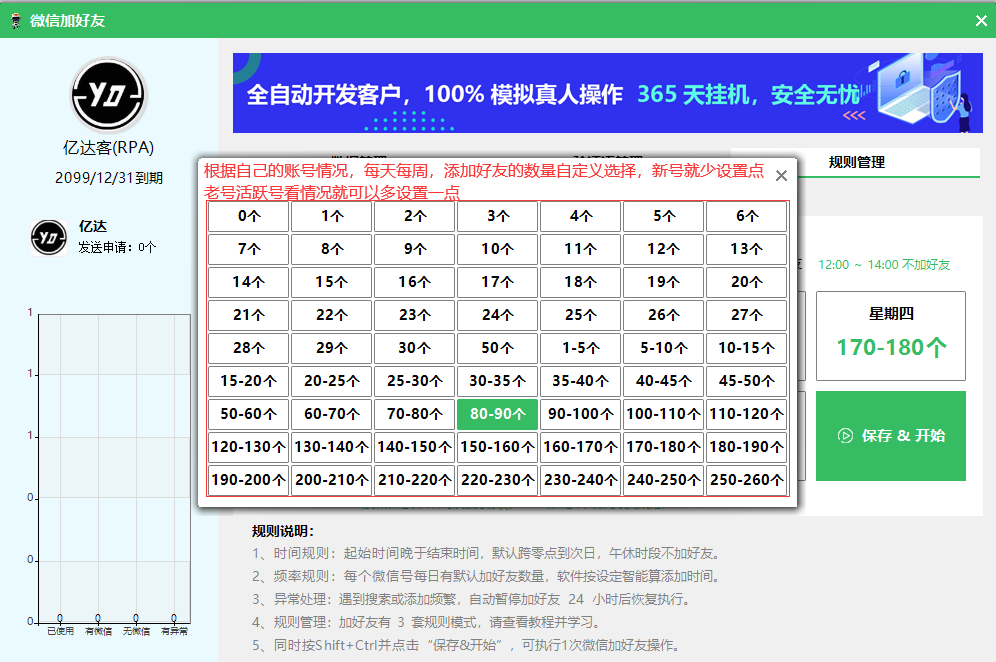
Task: Pick the 140-150个 range
Action: [x=414, y=447]
